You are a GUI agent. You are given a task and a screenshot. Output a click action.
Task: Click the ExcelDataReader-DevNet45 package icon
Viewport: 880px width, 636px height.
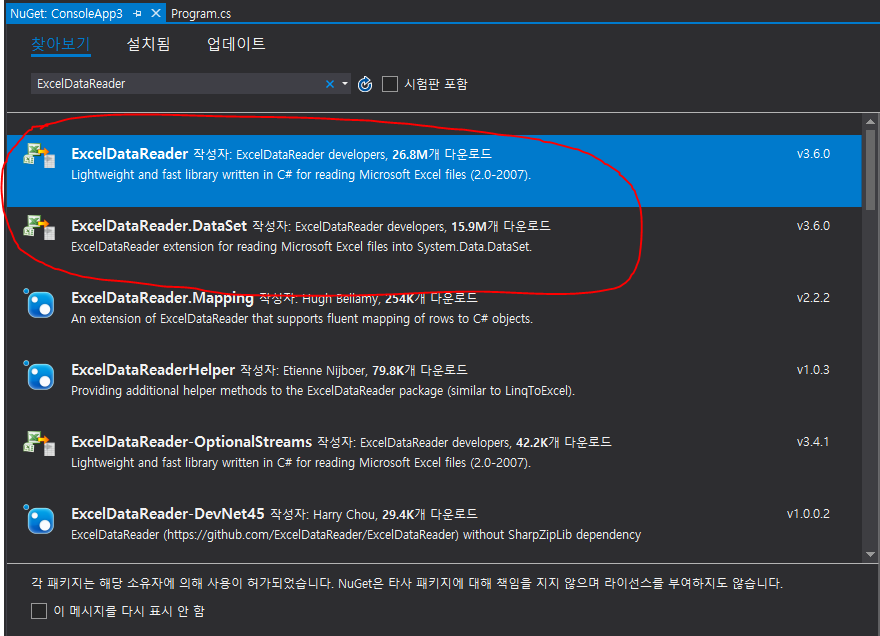click(39, 520)
